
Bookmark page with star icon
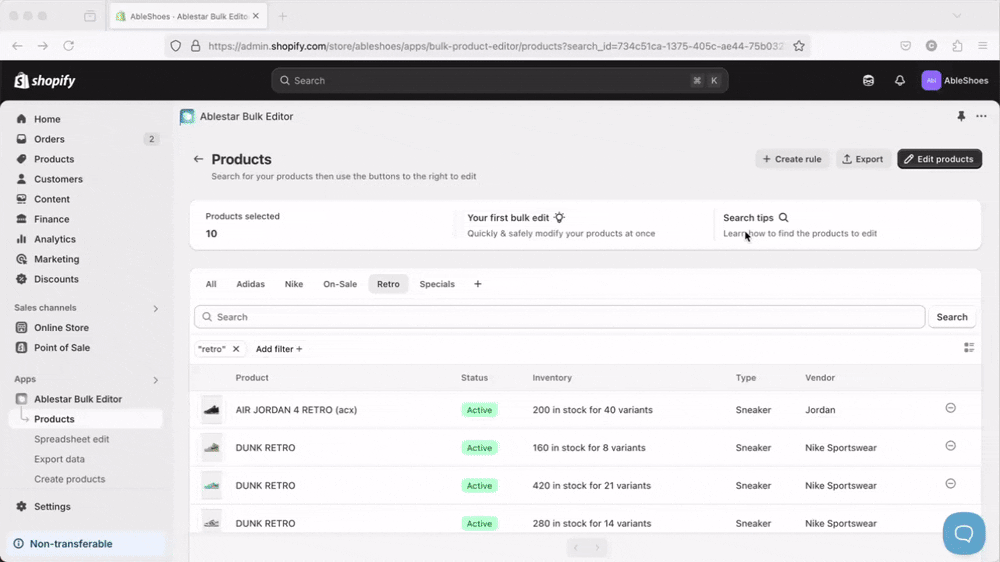(x=798, y=46)
